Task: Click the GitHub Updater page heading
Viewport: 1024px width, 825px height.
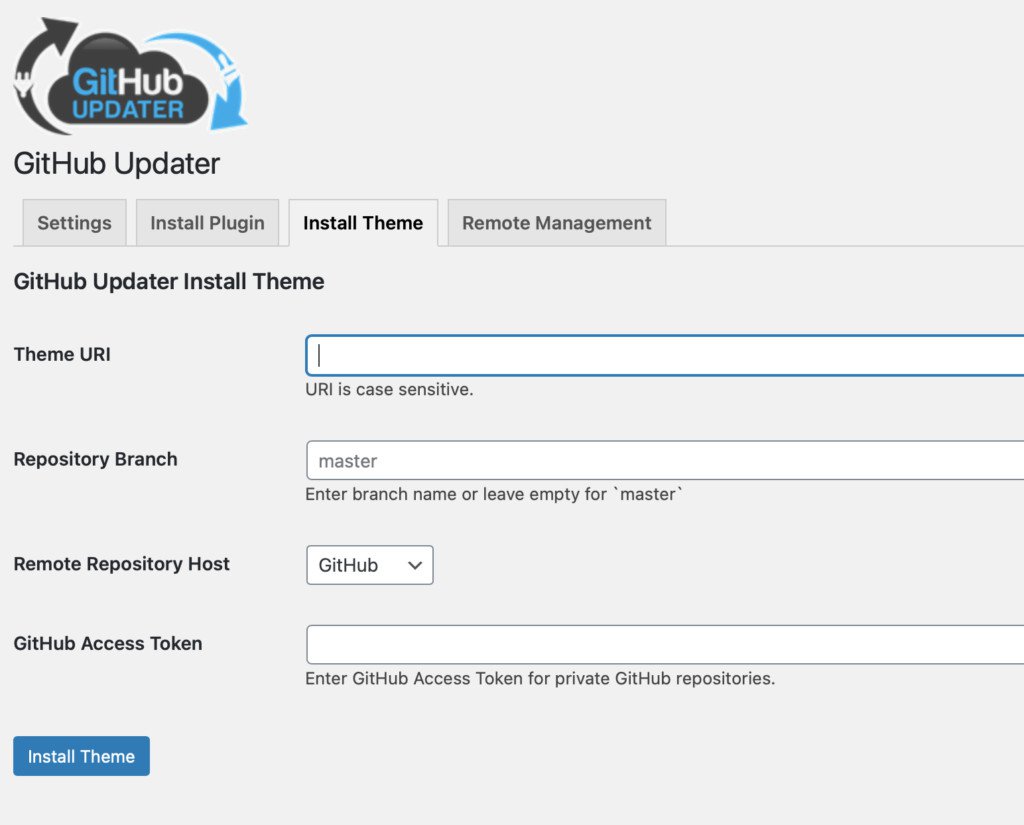Action: pyautogui.click(x=117, y=163)
